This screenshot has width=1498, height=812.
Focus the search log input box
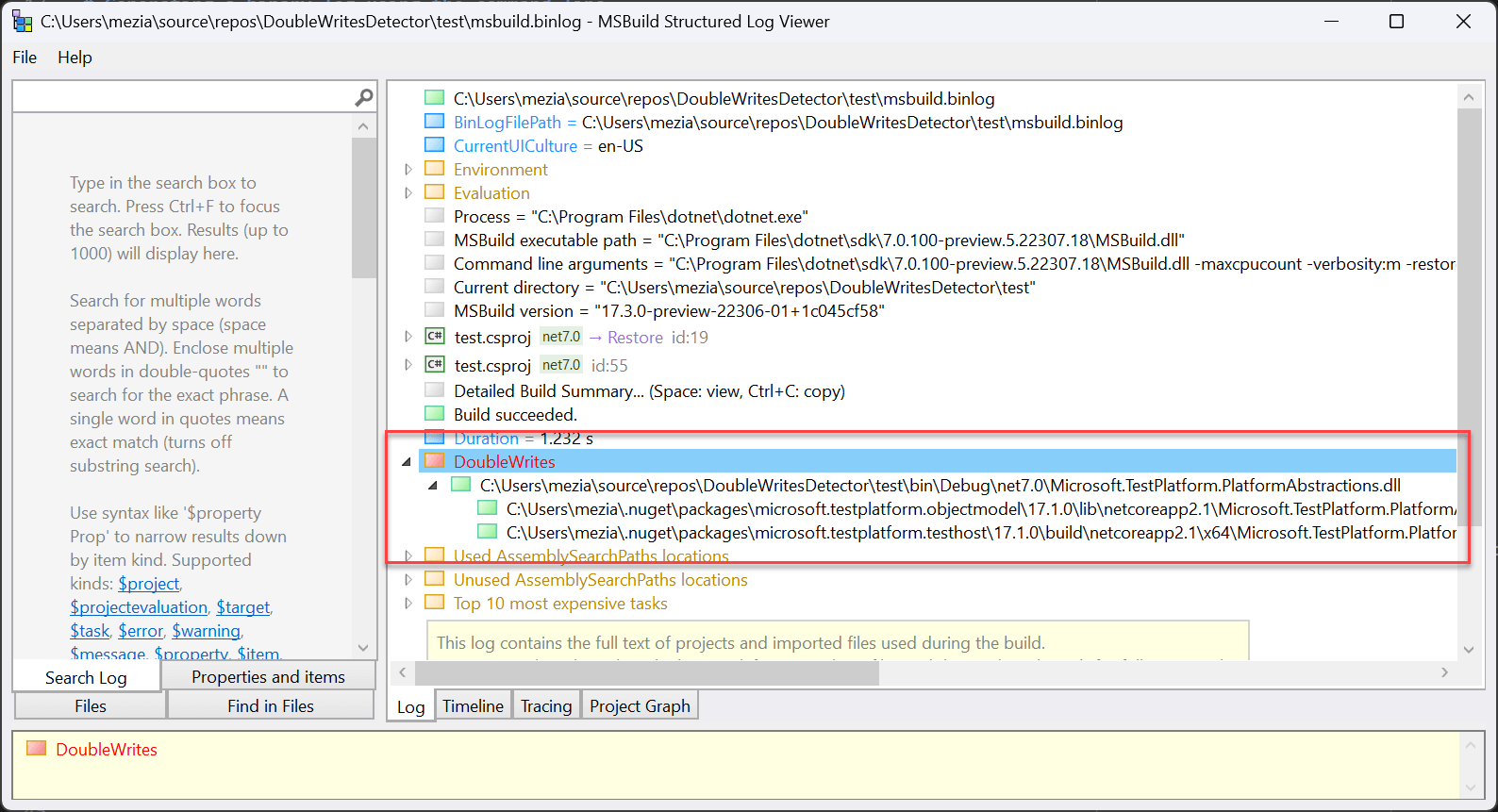(x=181, y=97)
